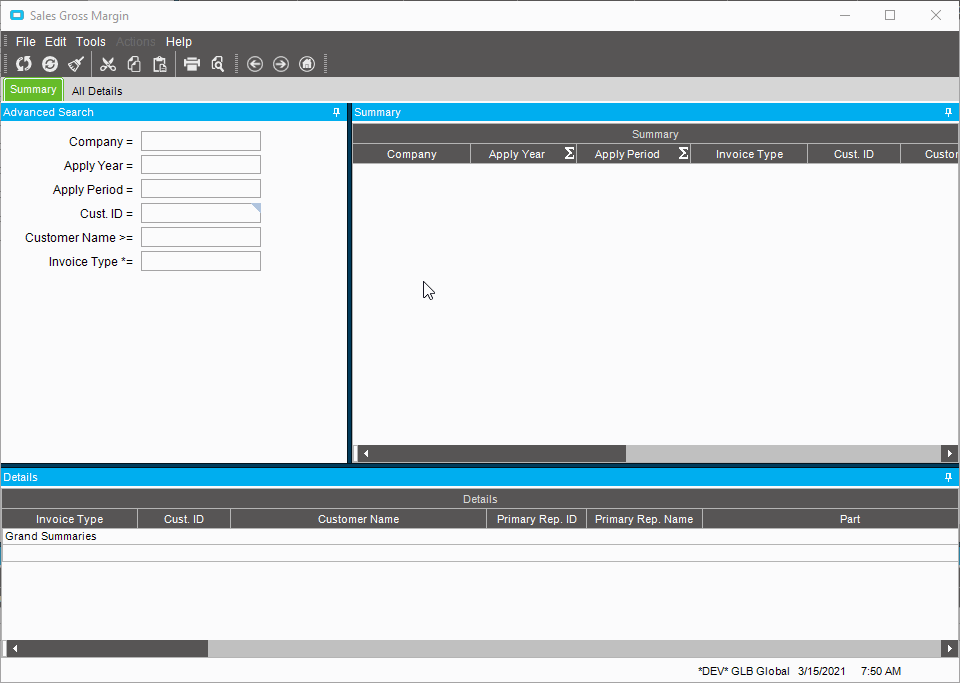Viewport: 960px width, 683px height.
Task: Click the Paste clipboard icon
Action: [x=160, y=64]
